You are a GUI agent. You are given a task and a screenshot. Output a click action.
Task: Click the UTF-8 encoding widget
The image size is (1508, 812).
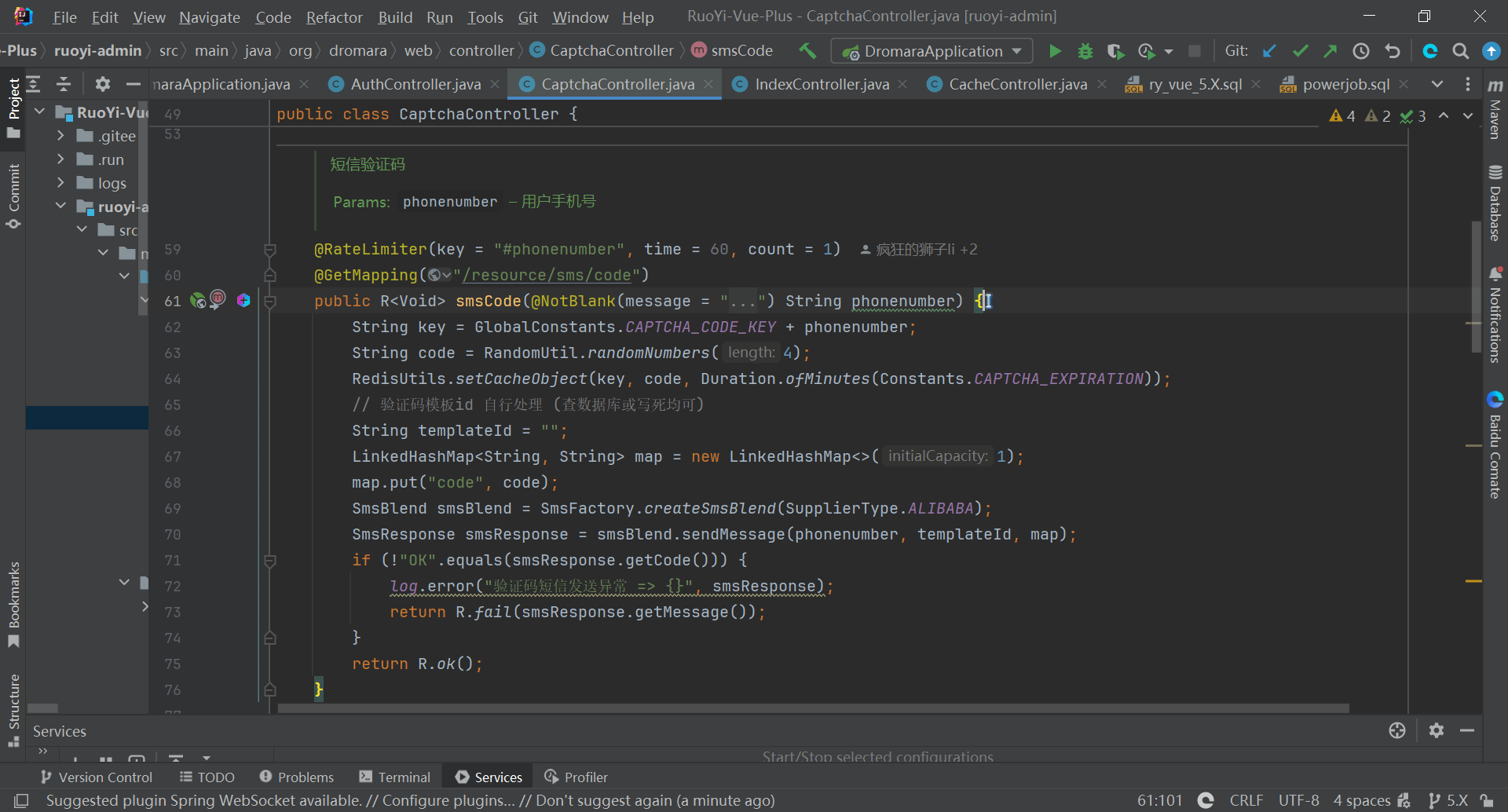1298,800
